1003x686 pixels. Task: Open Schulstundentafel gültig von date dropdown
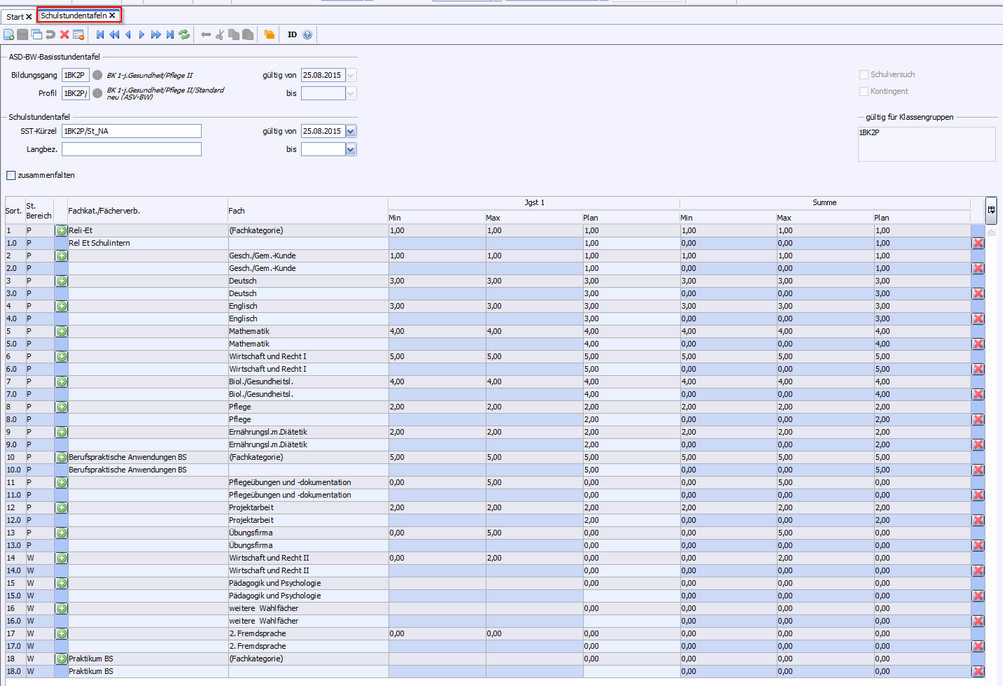coord(351,131)
